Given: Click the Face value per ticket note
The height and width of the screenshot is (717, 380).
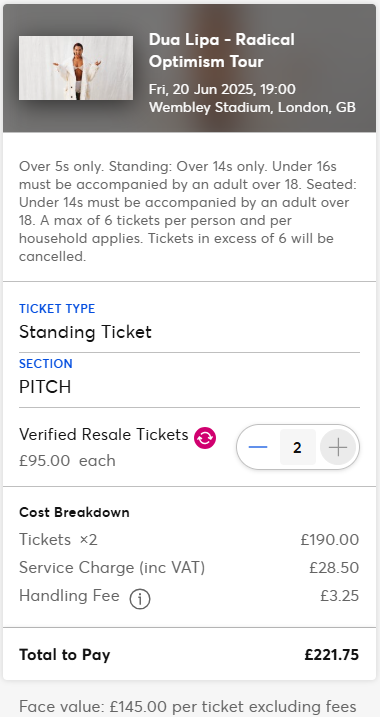Looking at the screenshot, I should point(187,707).
